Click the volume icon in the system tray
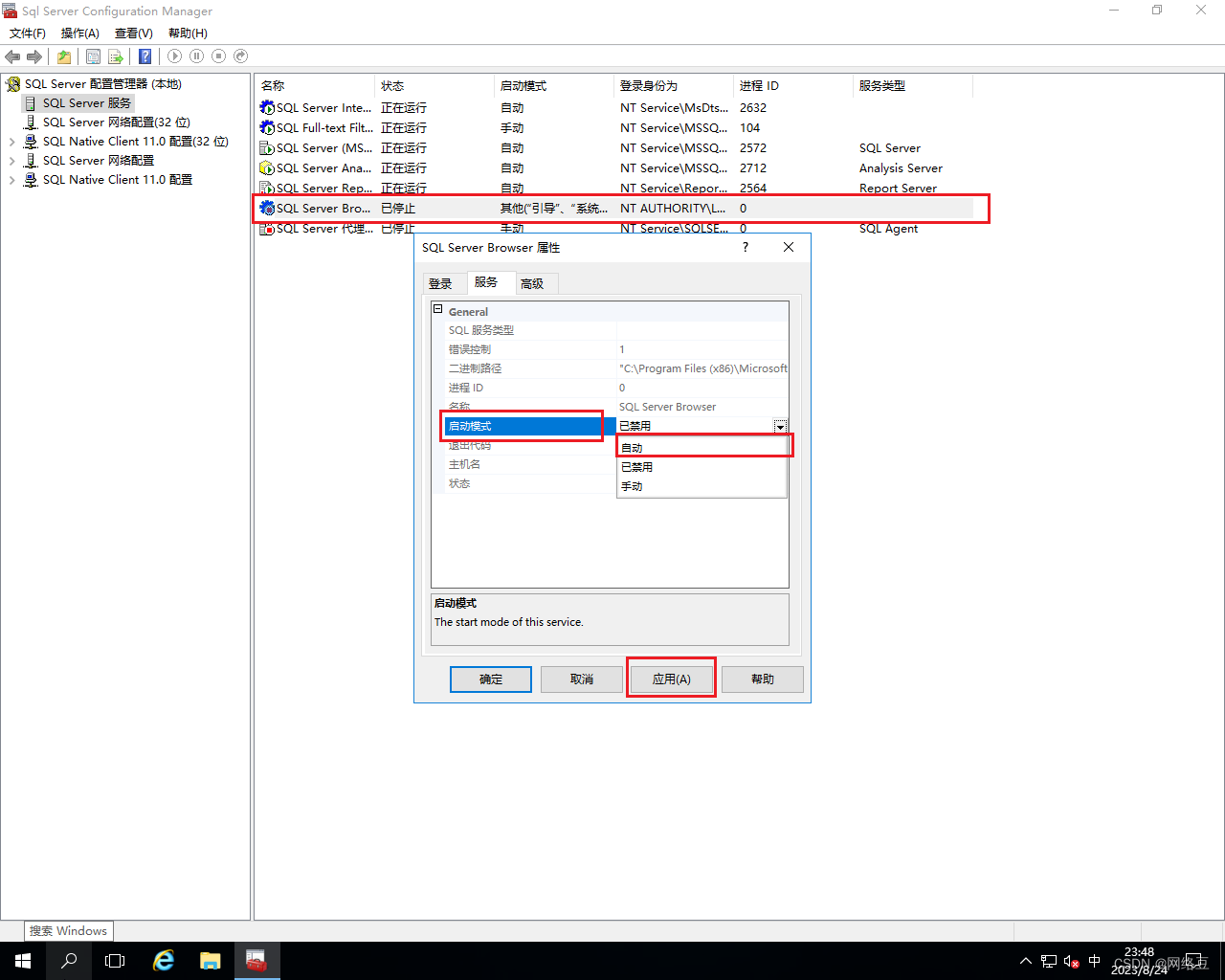The image size is (1225, 980). (1072, 961)
